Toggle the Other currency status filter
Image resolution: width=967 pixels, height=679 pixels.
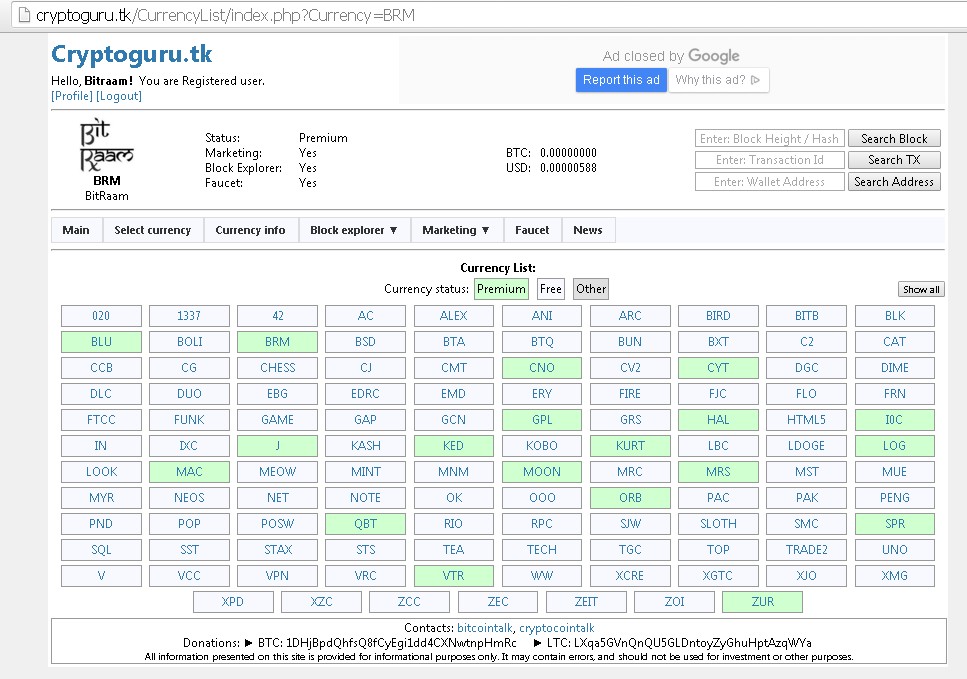pyautogui.click(x=591, y=289)
